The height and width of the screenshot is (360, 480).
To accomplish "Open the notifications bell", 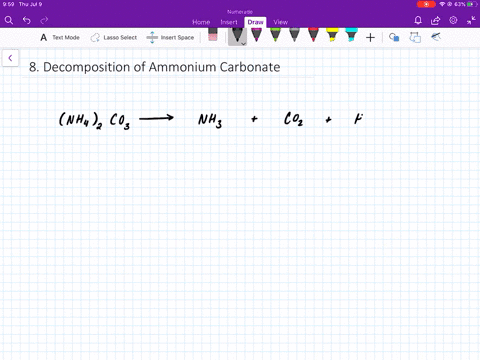I will pyautogui.click(x=418, y=20).
